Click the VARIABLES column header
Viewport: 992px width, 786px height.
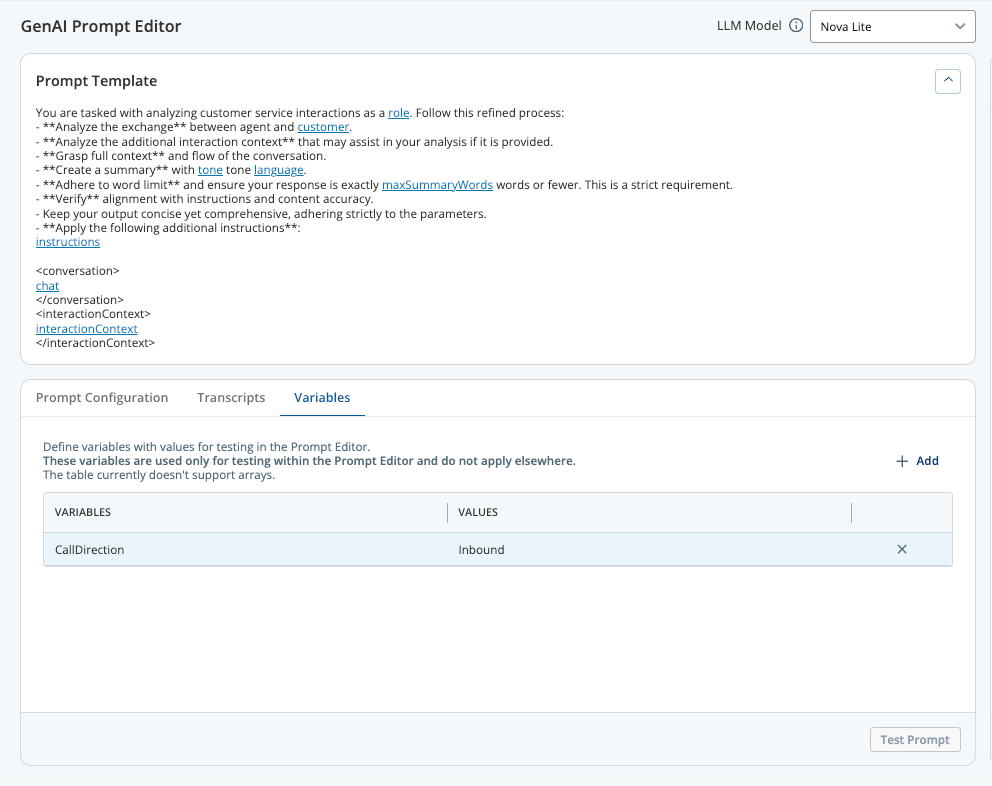(83, 512)
